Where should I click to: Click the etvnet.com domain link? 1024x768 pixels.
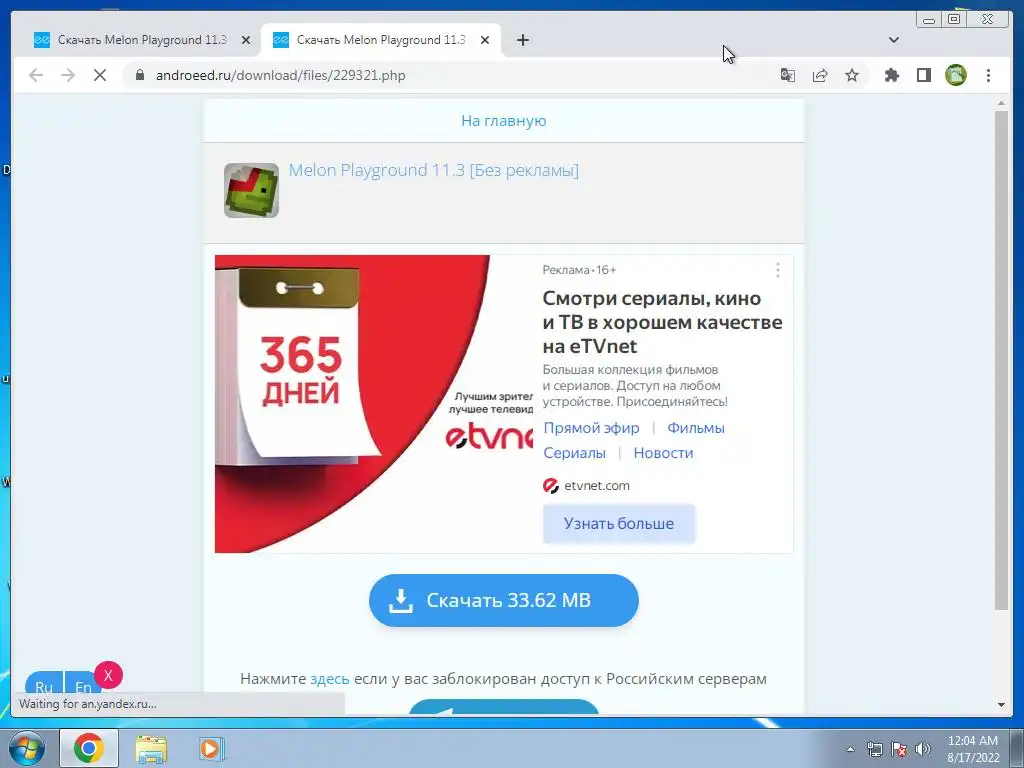click(x=596, y=485)
